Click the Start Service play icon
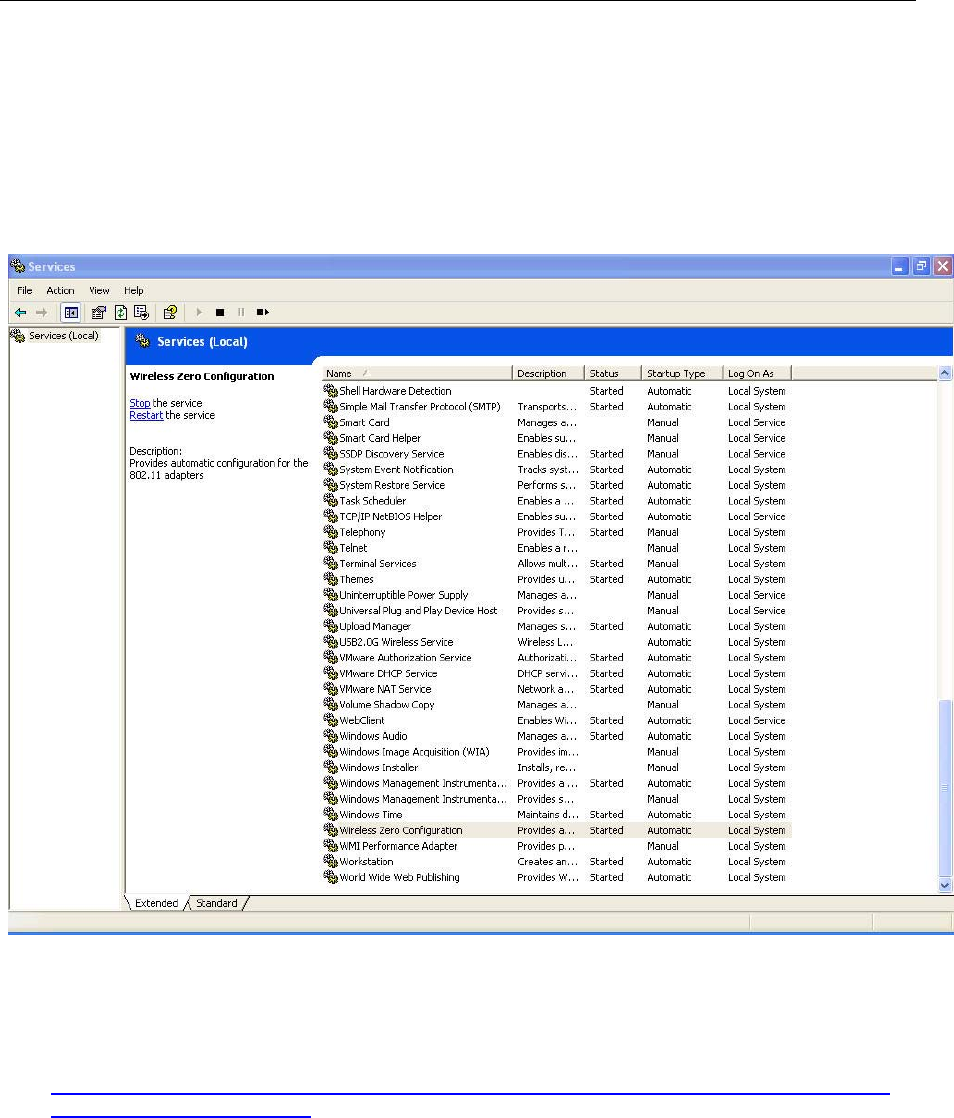The height and width of the screenshot is (1118, 954). [199, 312]
